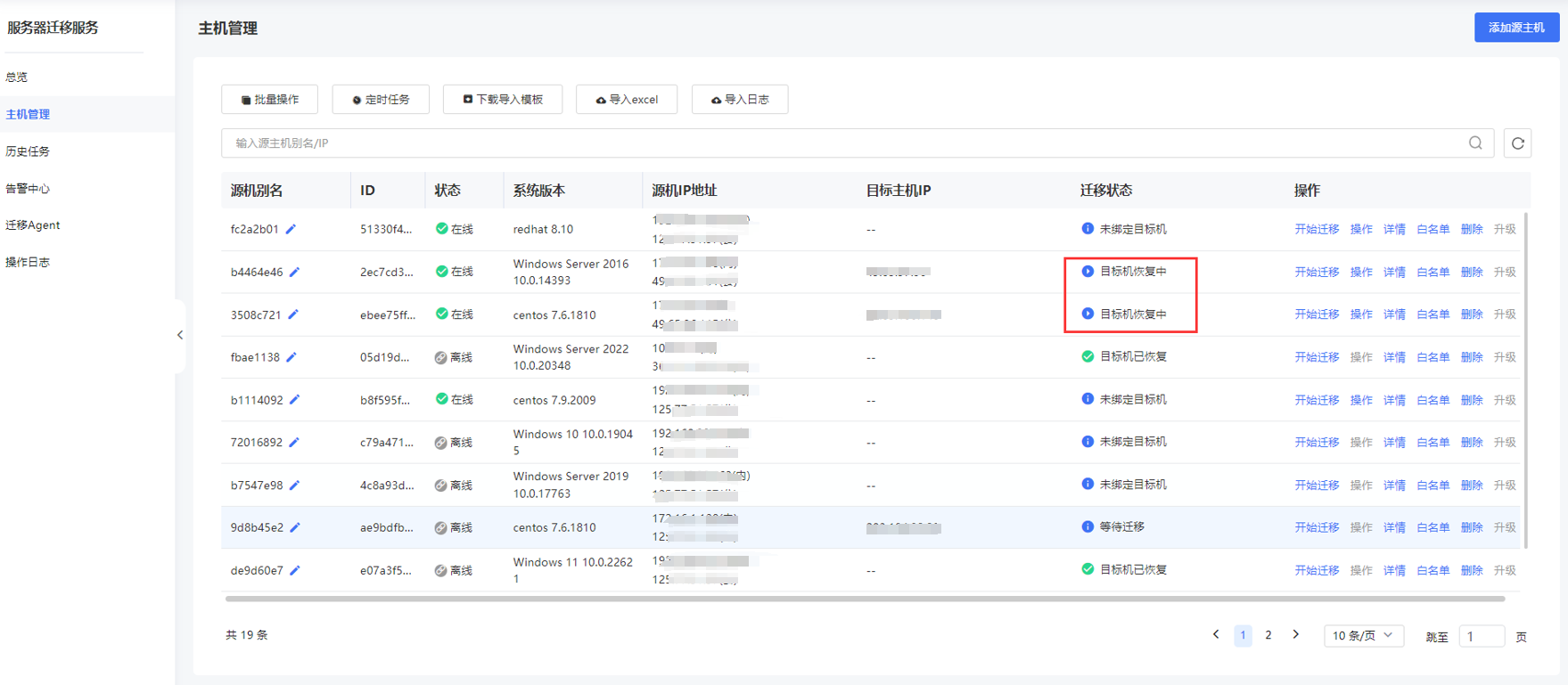This screenshot has width=1568, height=685.
Task: Click 导入excel button
Action: (627, 99)
